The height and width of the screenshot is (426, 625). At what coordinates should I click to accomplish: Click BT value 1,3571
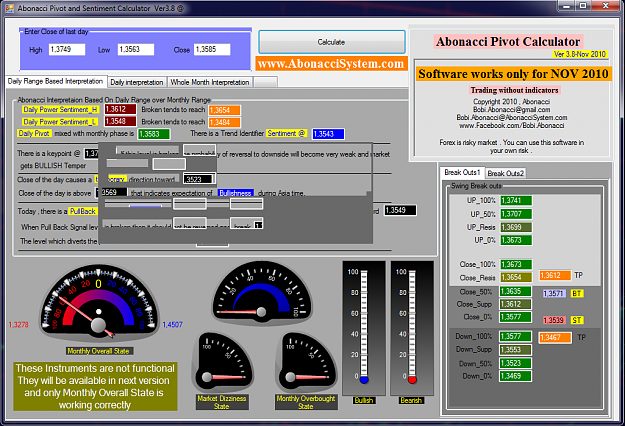[x=554, y=294]
